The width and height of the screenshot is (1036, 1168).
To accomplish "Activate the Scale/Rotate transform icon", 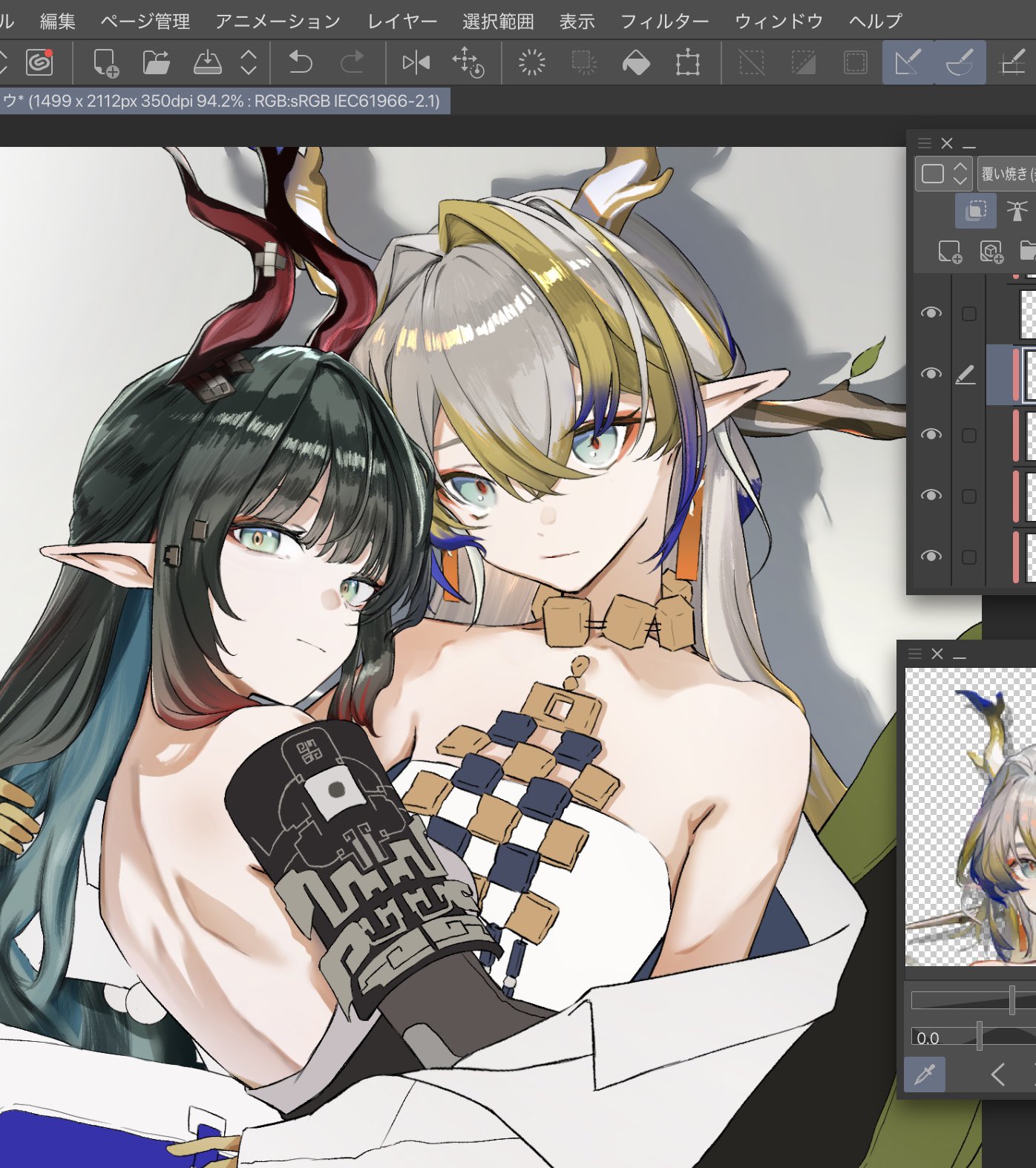I will pos(688,62).
